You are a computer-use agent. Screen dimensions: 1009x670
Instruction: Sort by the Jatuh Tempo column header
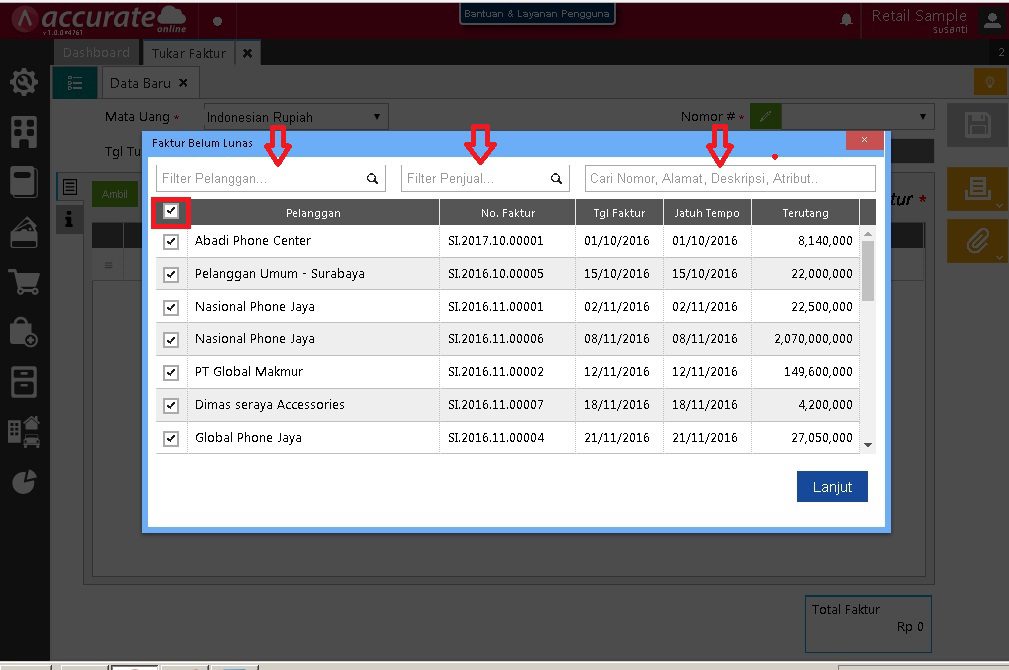click(x=707, y=213)
